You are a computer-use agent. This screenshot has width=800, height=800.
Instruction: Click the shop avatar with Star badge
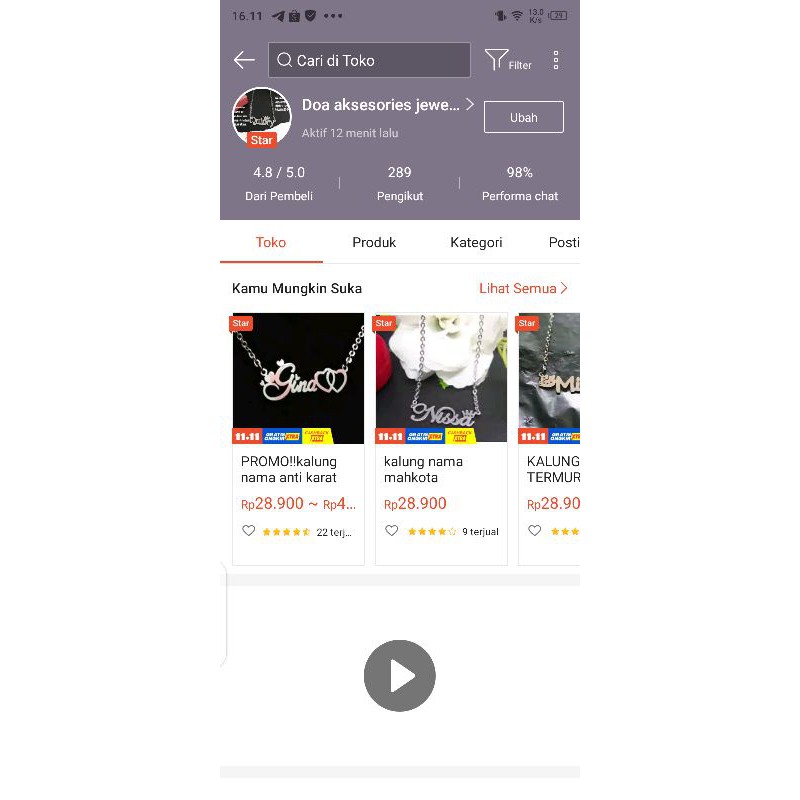click(x=262, y=117)
